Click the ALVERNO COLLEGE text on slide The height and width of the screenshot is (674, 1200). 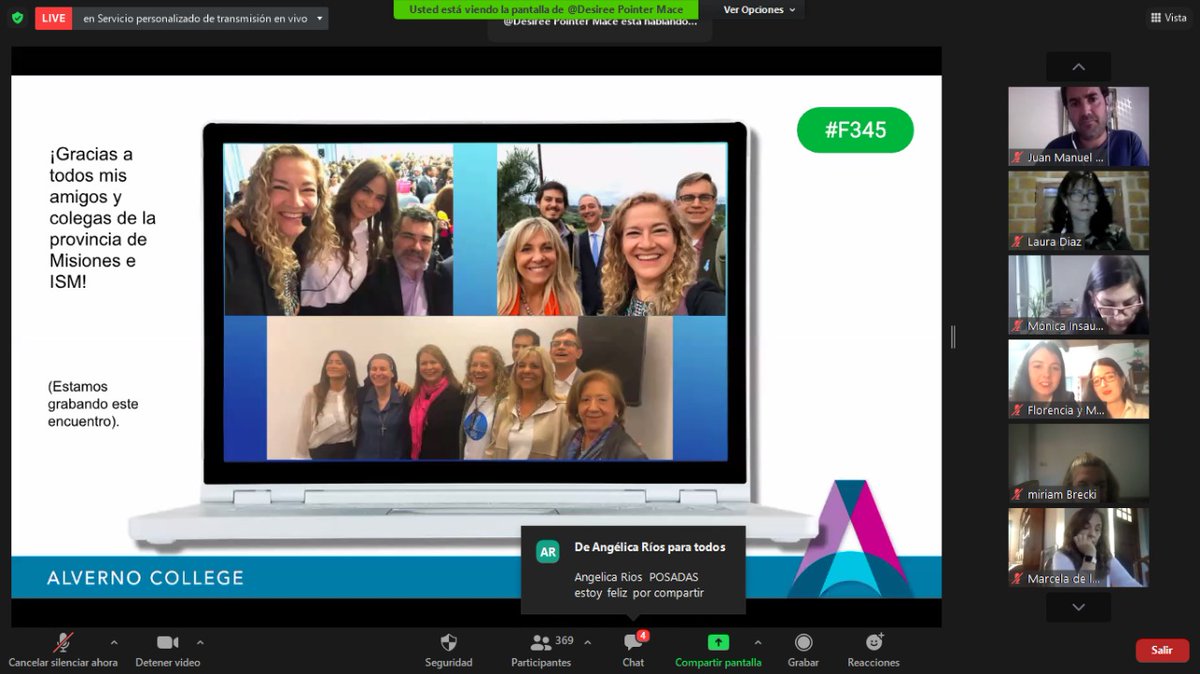click(146, 578)
